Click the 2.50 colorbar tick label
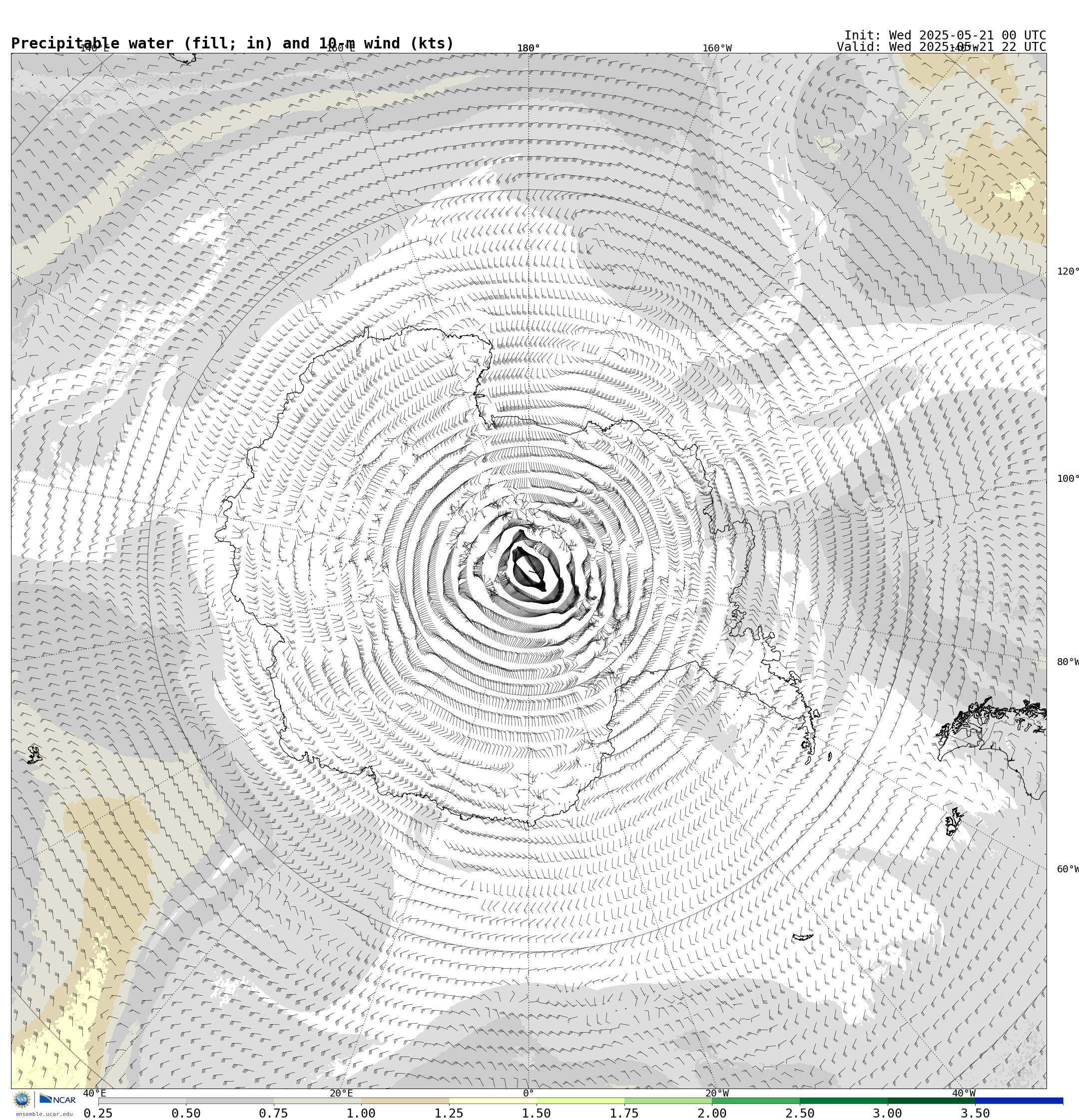 point(800,1113)
